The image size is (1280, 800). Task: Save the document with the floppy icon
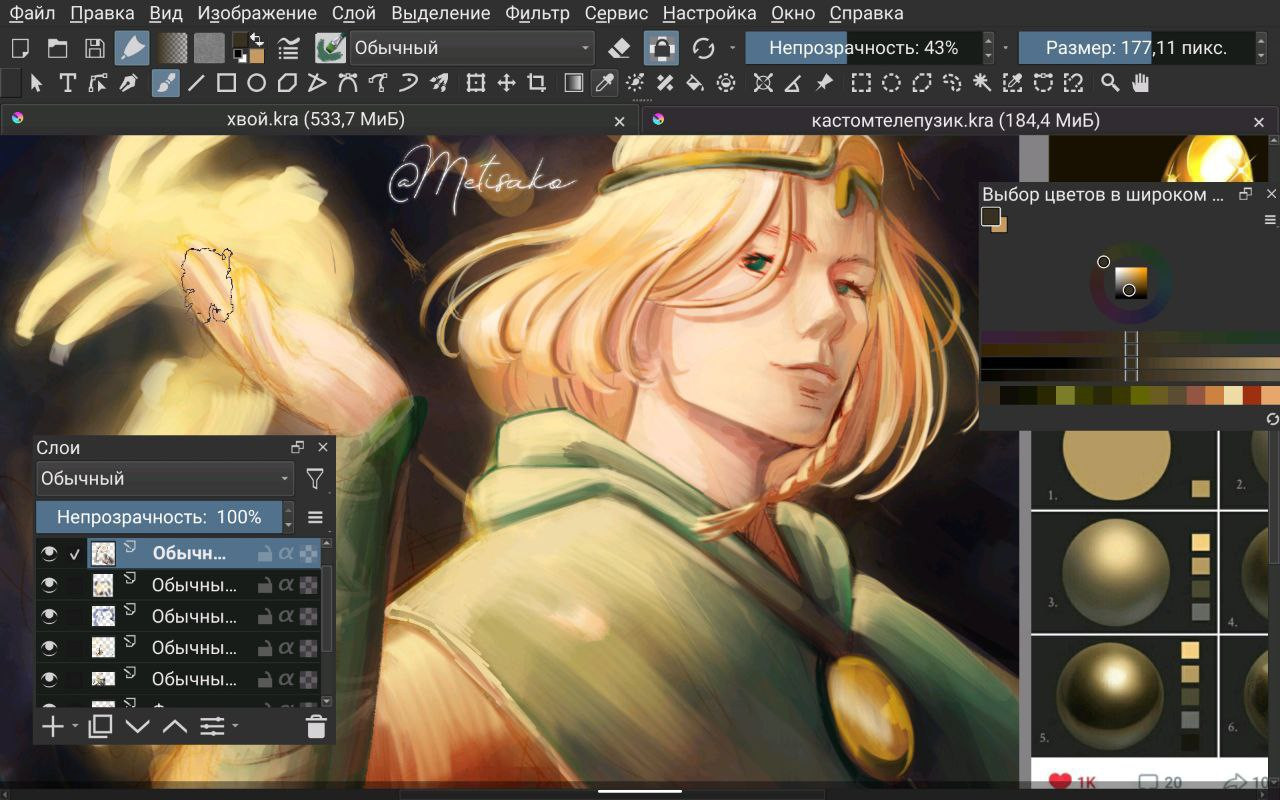point(95,47)
